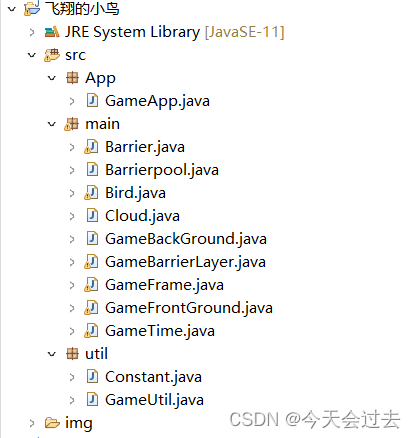Select the GameFrontGround.java label
The height and width of the screenshot is (438, 416).
click(189, 308)
